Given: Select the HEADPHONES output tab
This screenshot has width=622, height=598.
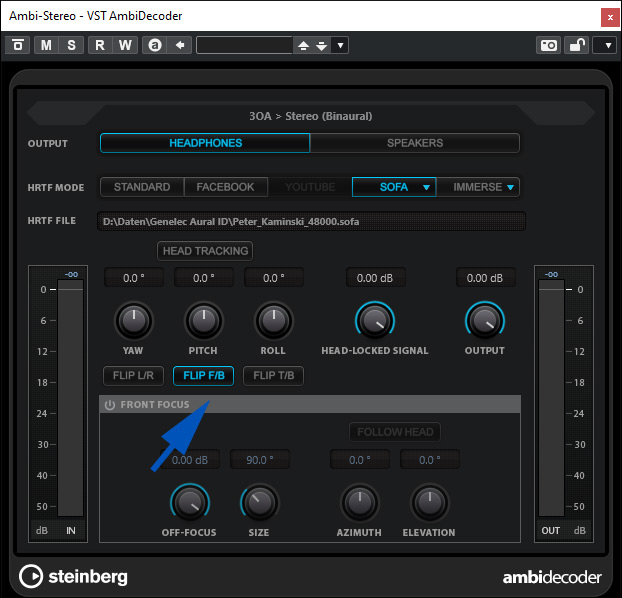Looking at the screenshot, I should pos(205,143).
